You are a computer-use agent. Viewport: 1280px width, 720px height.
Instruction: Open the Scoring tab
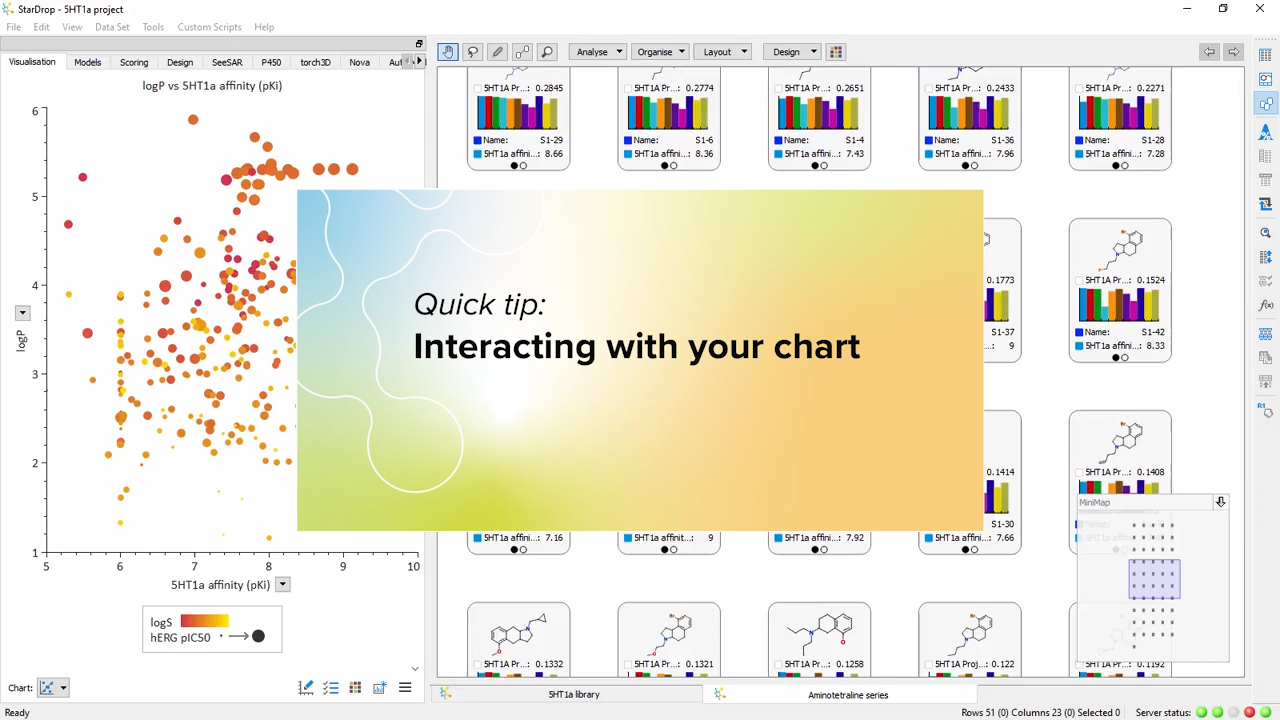[x=134, y=62]
